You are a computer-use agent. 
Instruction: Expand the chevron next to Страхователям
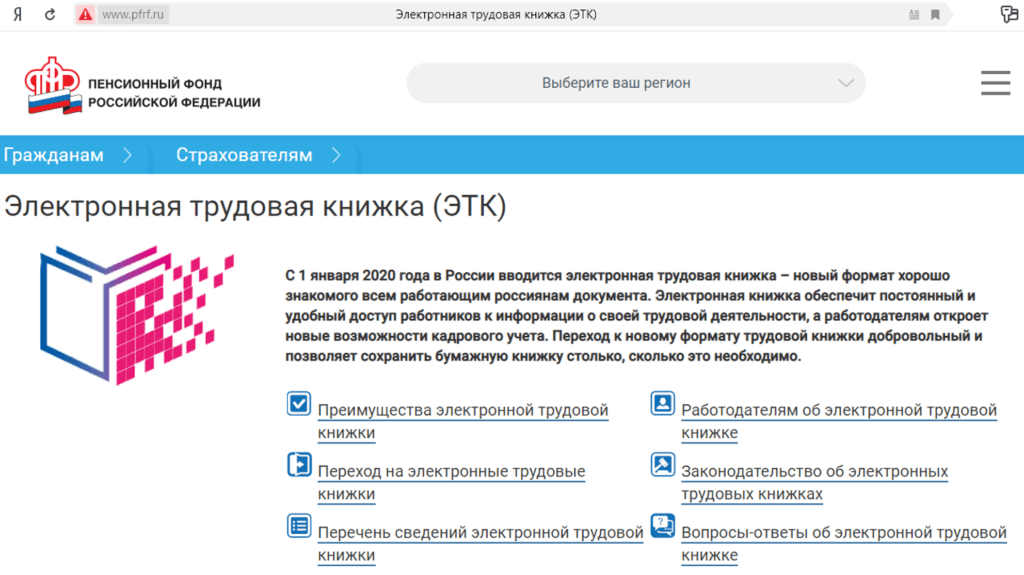336,155
